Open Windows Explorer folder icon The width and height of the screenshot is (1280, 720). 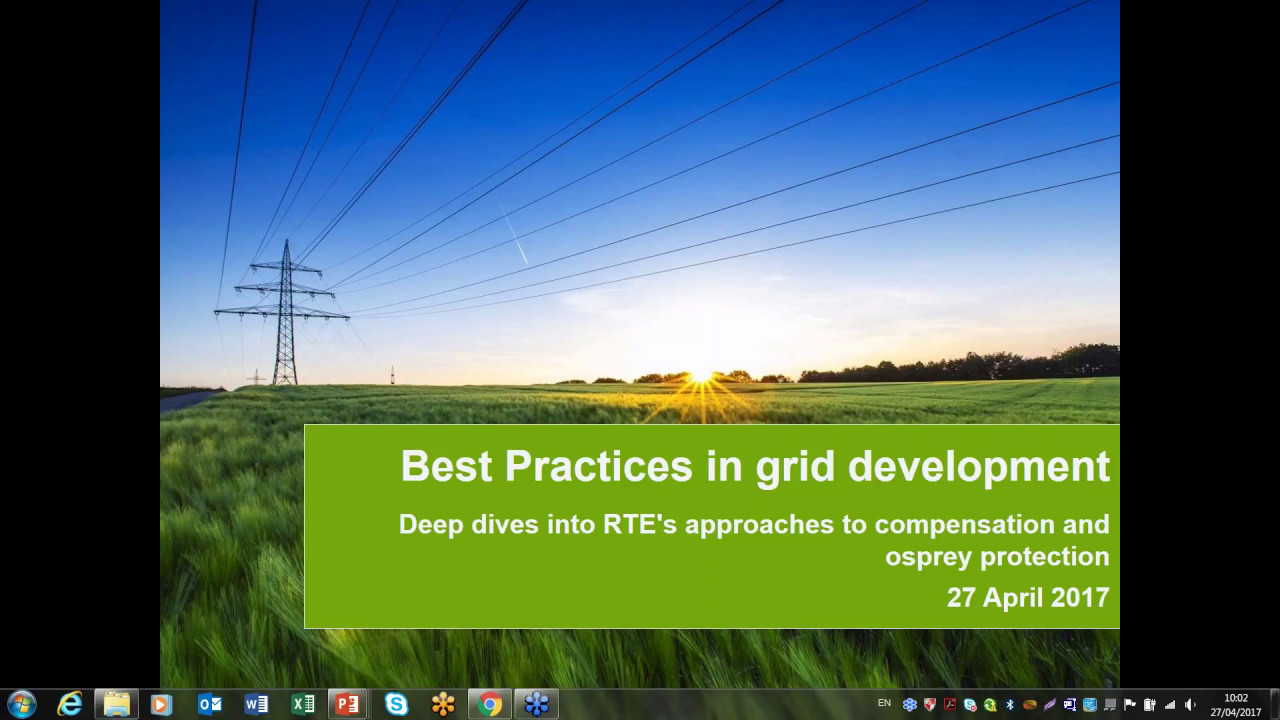click(117, 704)
